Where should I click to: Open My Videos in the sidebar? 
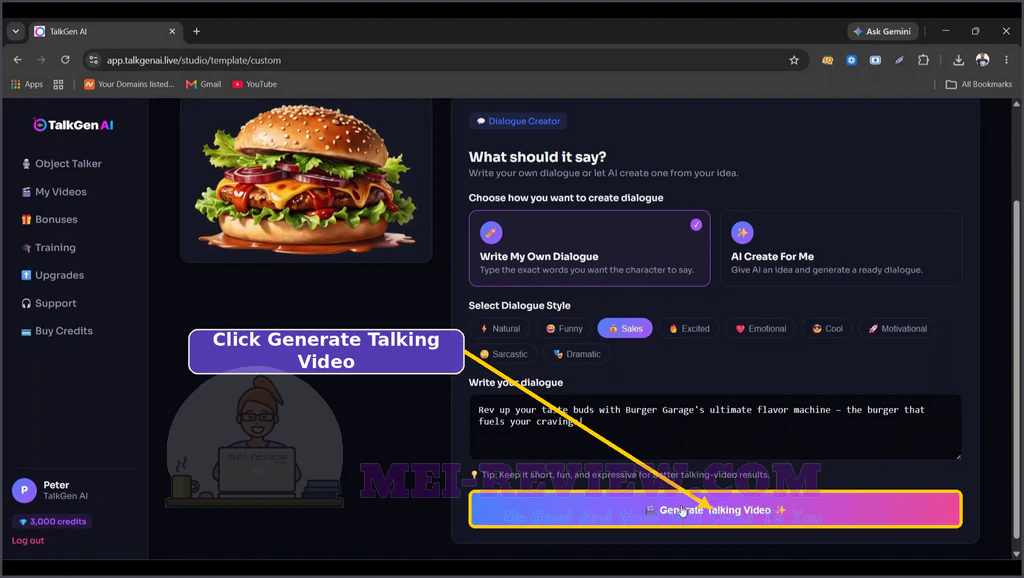coord(54,192)
